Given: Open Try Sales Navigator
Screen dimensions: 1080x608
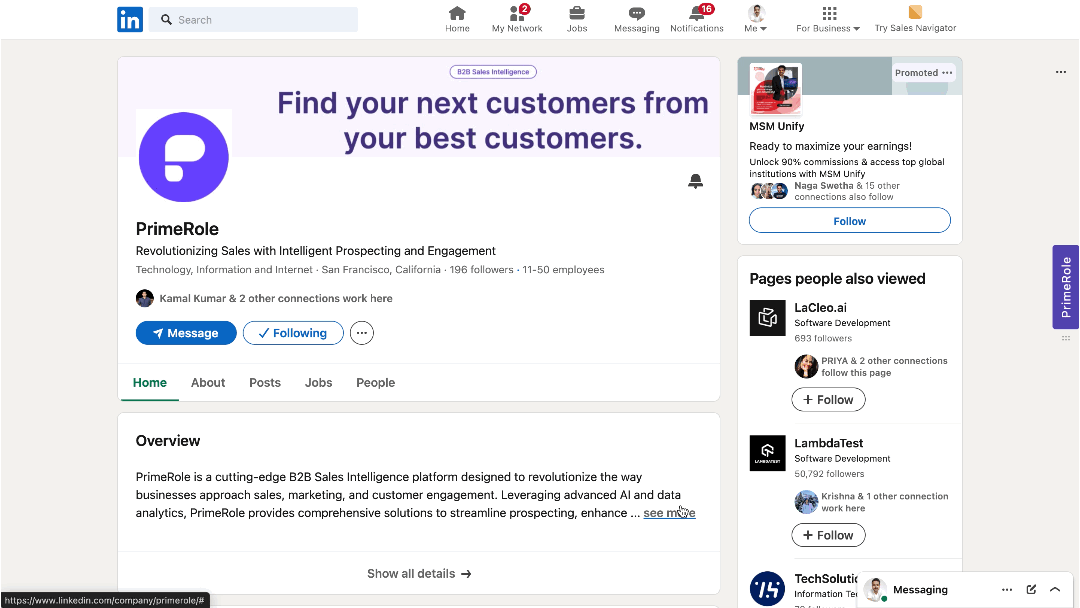Looking at the screenshot, I should [915, 19].
